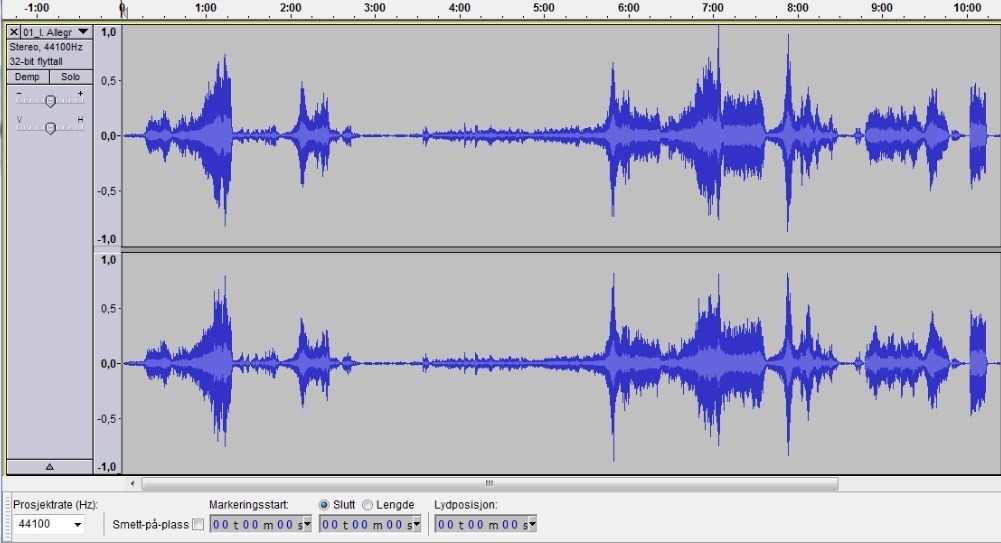Click the upper channel vertical scale
Viewport: 1001px width, 543px height.
(x=107, y=135)
